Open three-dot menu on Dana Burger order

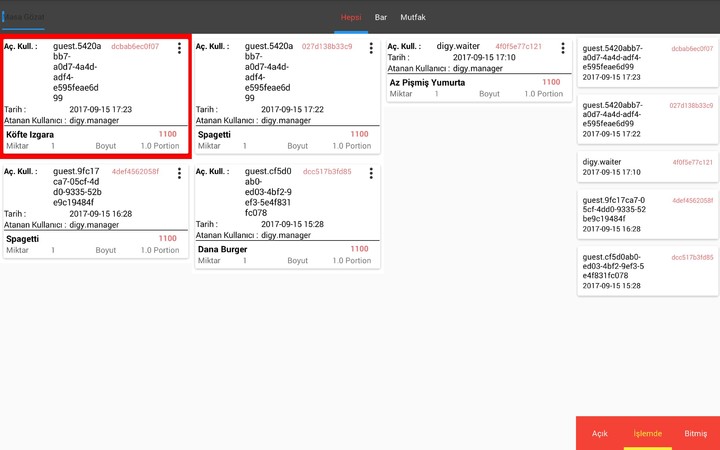coord(371,173)
